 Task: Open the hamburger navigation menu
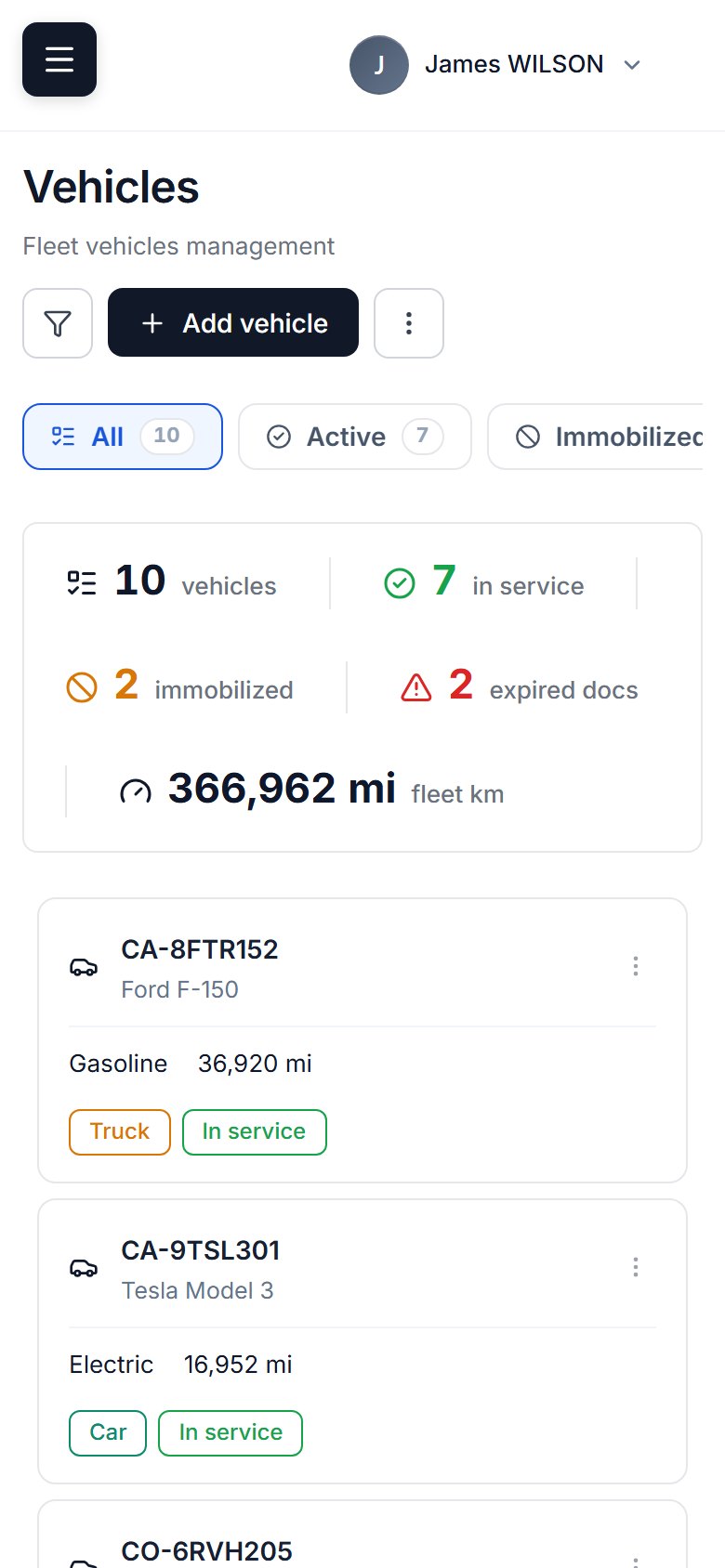pos(59,59)
